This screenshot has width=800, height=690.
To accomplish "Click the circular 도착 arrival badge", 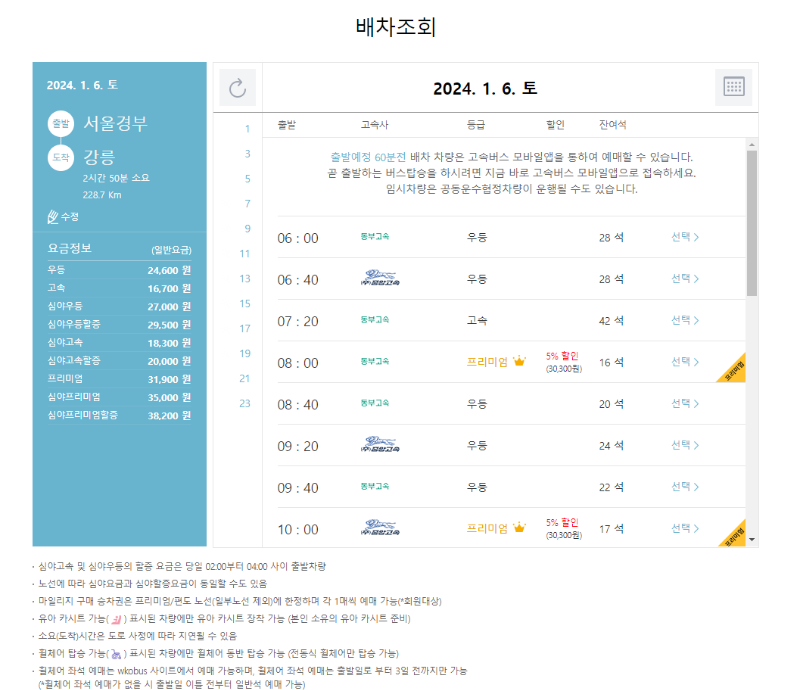I will coord(60,159).
